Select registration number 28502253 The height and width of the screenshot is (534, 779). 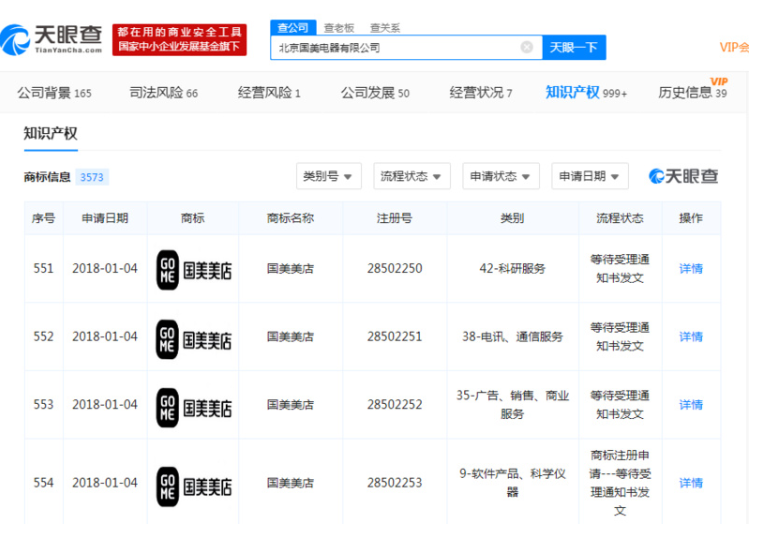(394, 483)
